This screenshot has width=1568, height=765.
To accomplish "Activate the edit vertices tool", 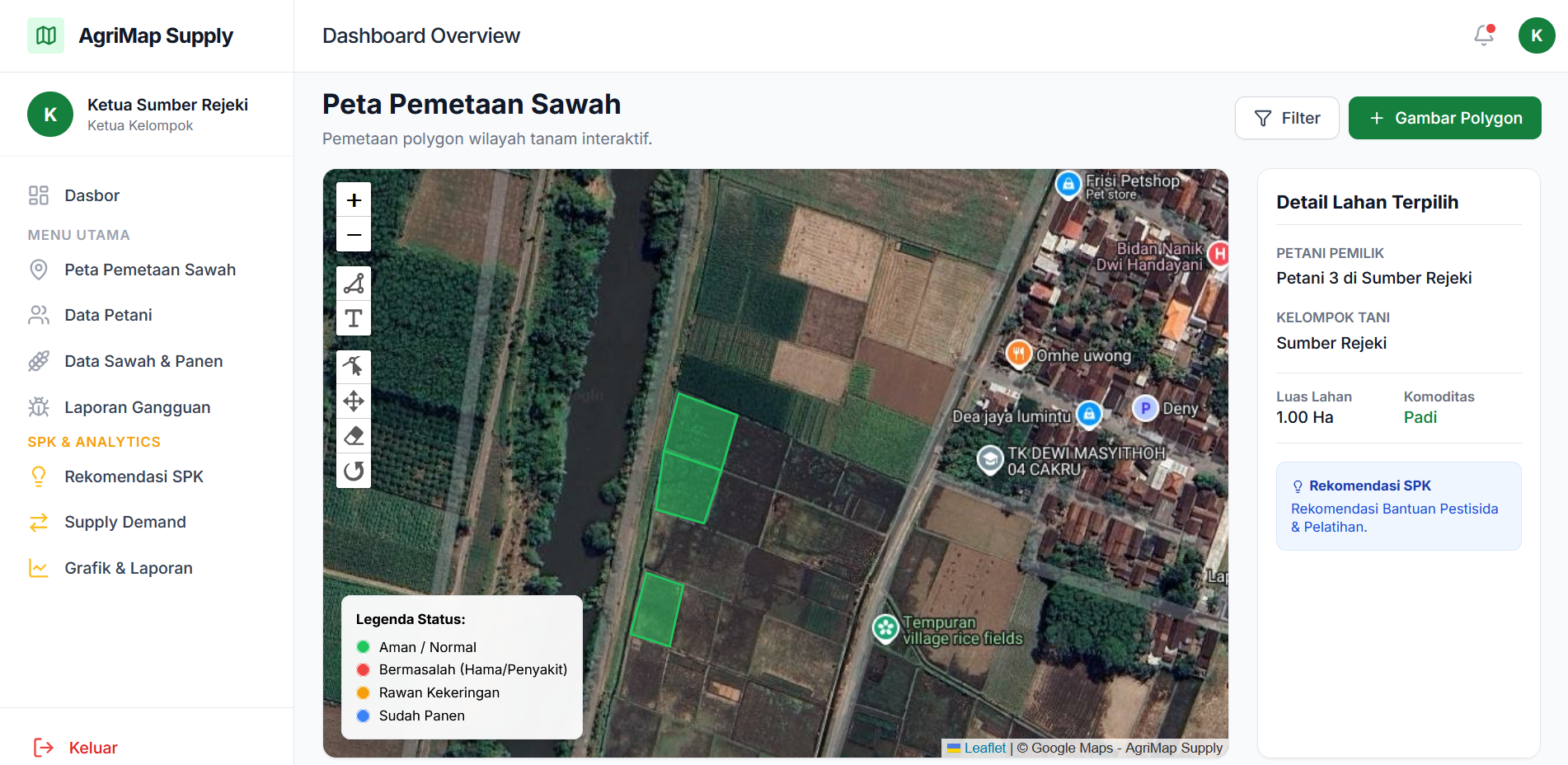I will coord(354,366).
